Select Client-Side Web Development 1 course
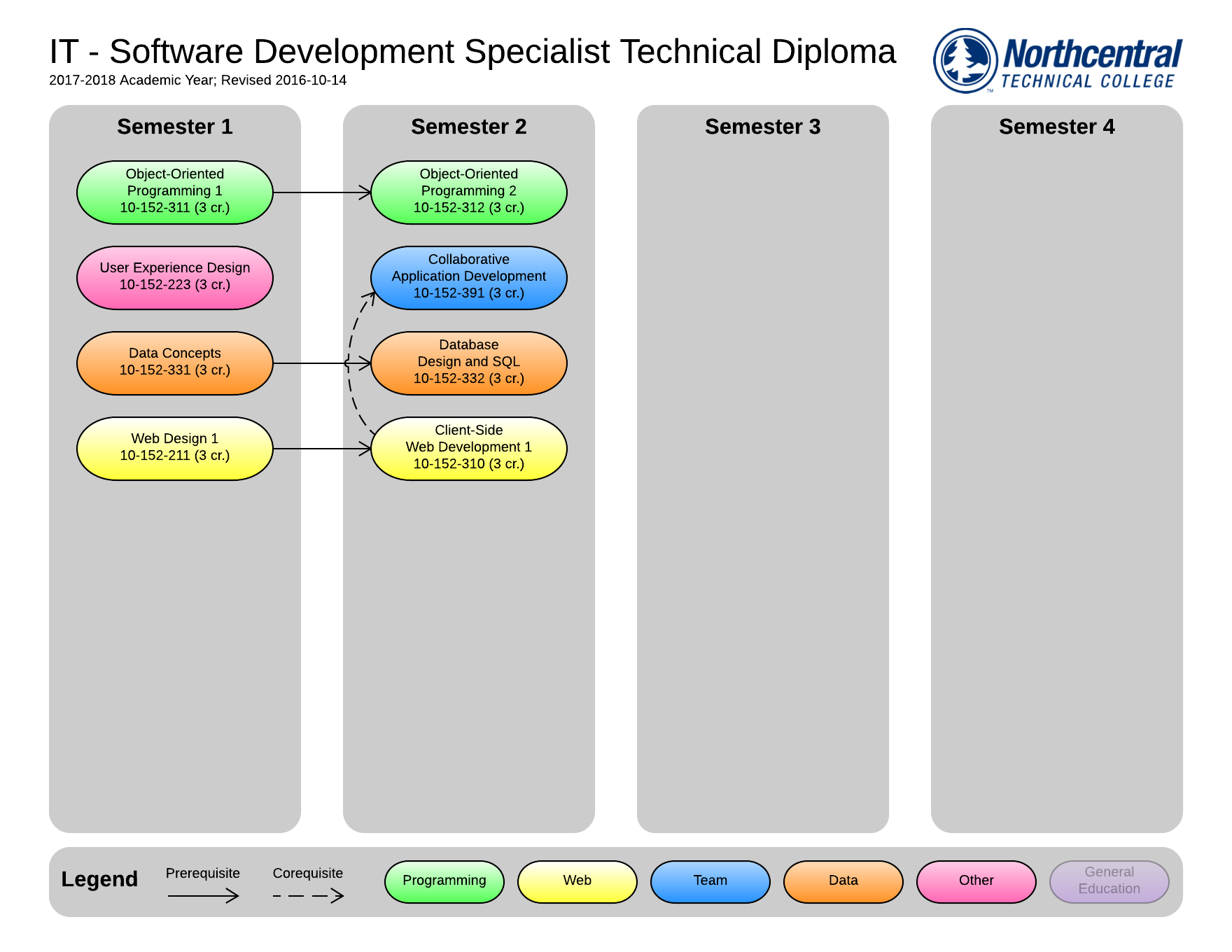1232x952 pixels. click(469, 448)
